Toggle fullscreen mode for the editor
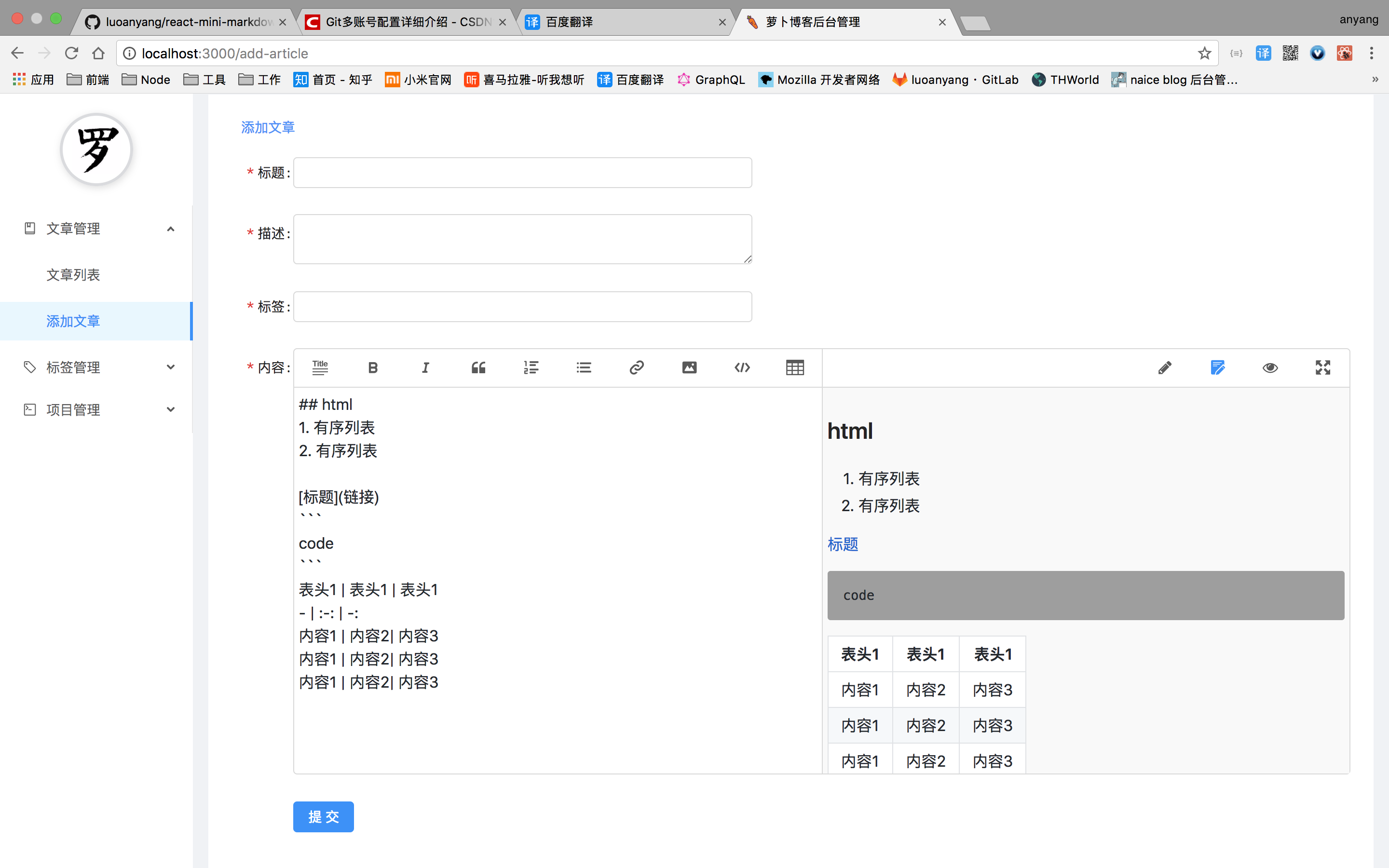1389x868 pixels. point(1323,367)
